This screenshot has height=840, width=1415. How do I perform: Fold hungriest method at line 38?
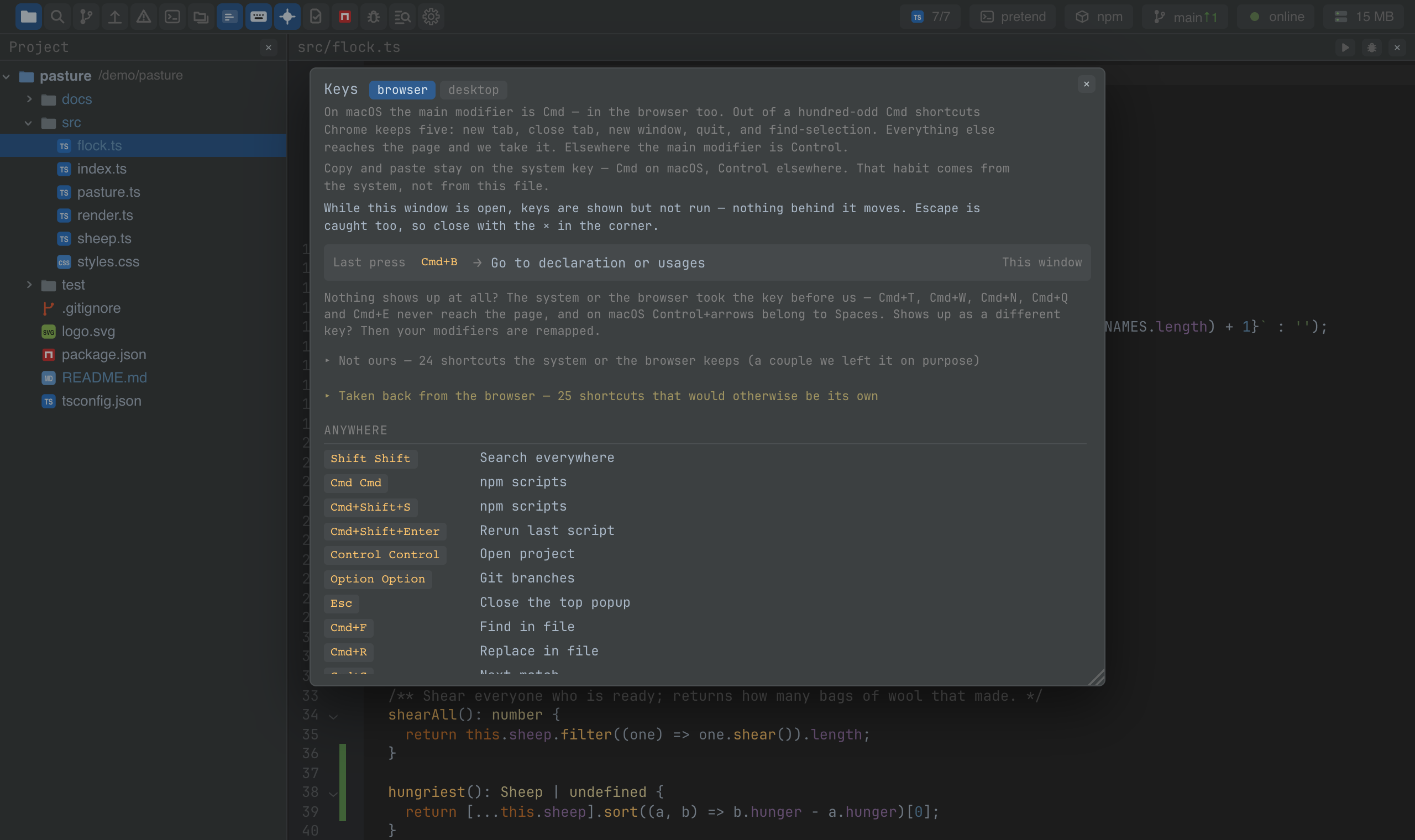pos(333,794)
